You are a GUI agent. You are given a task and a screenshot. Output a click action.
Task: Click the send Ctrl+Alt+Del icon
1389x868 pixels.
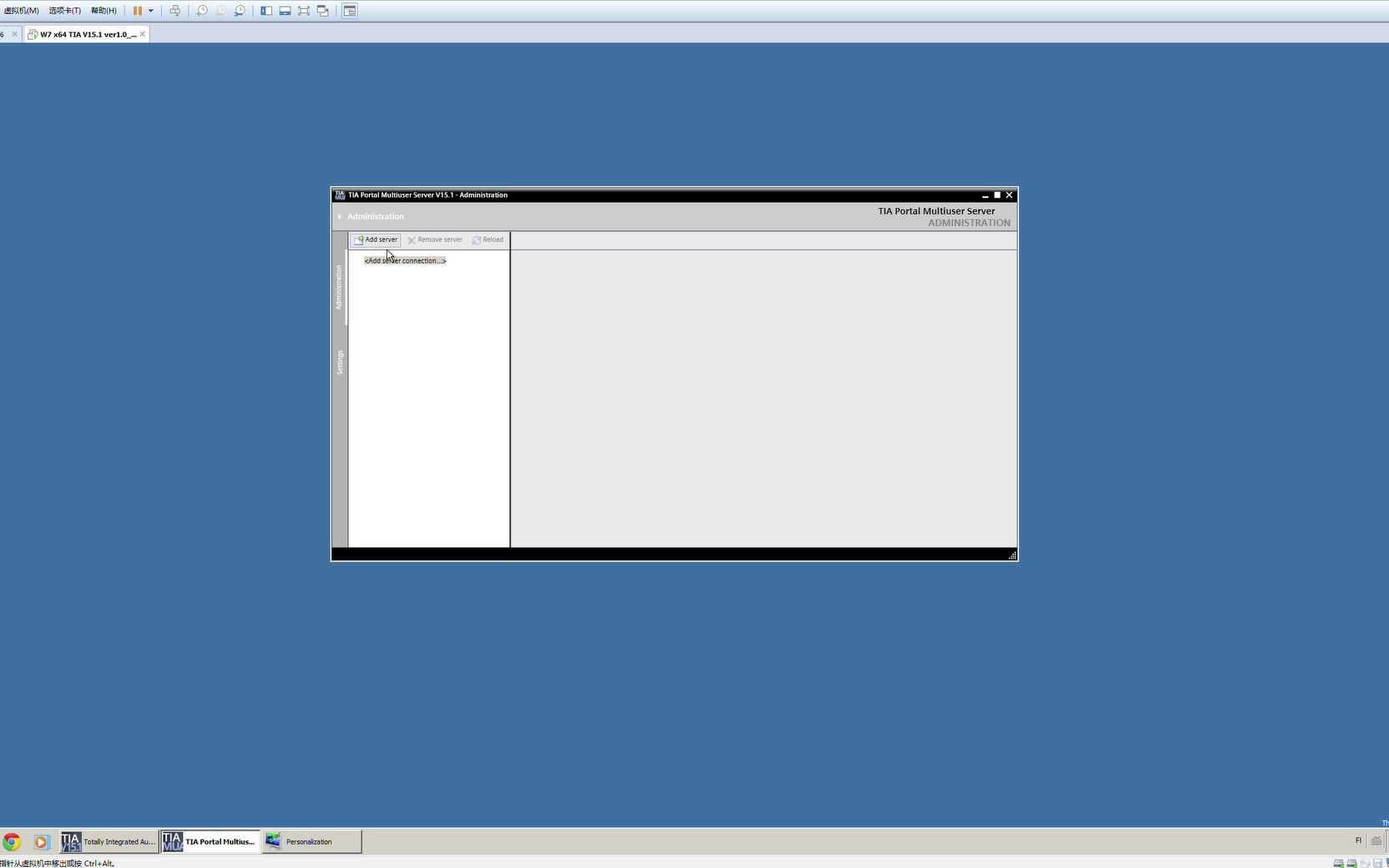174,11
